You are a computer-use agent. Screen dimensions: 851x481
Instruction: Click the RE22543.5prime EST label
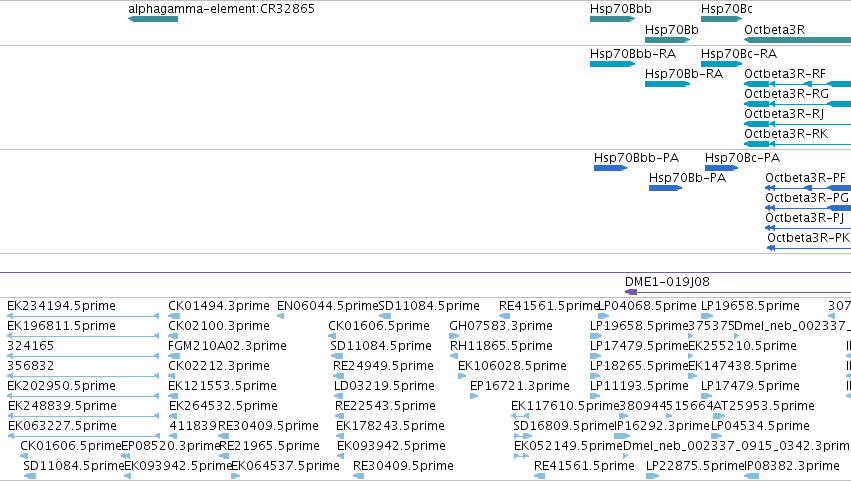(x=385, y=406)
